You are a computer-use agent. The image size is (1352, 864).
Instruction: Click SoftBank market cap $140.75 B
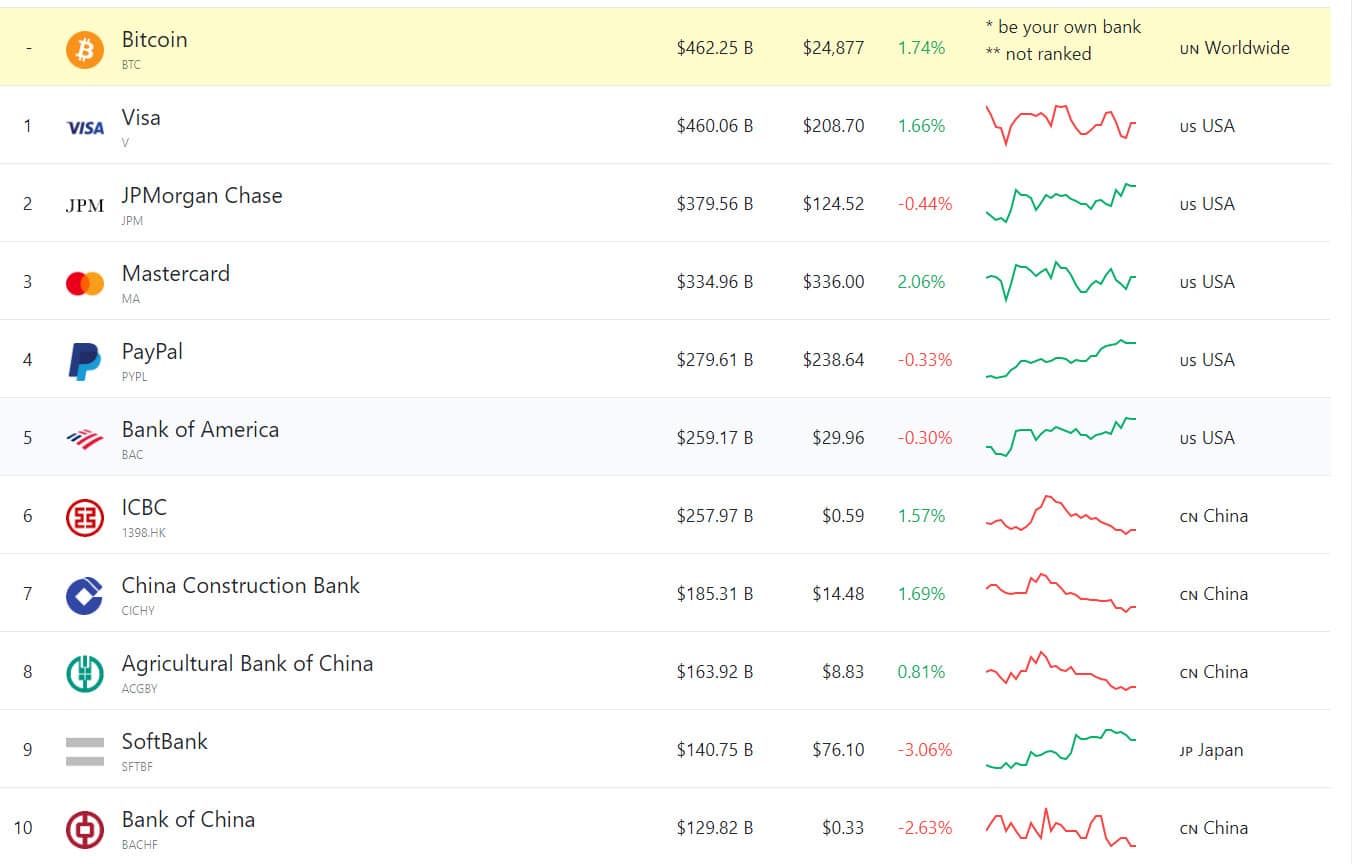[x=715, y=749]
